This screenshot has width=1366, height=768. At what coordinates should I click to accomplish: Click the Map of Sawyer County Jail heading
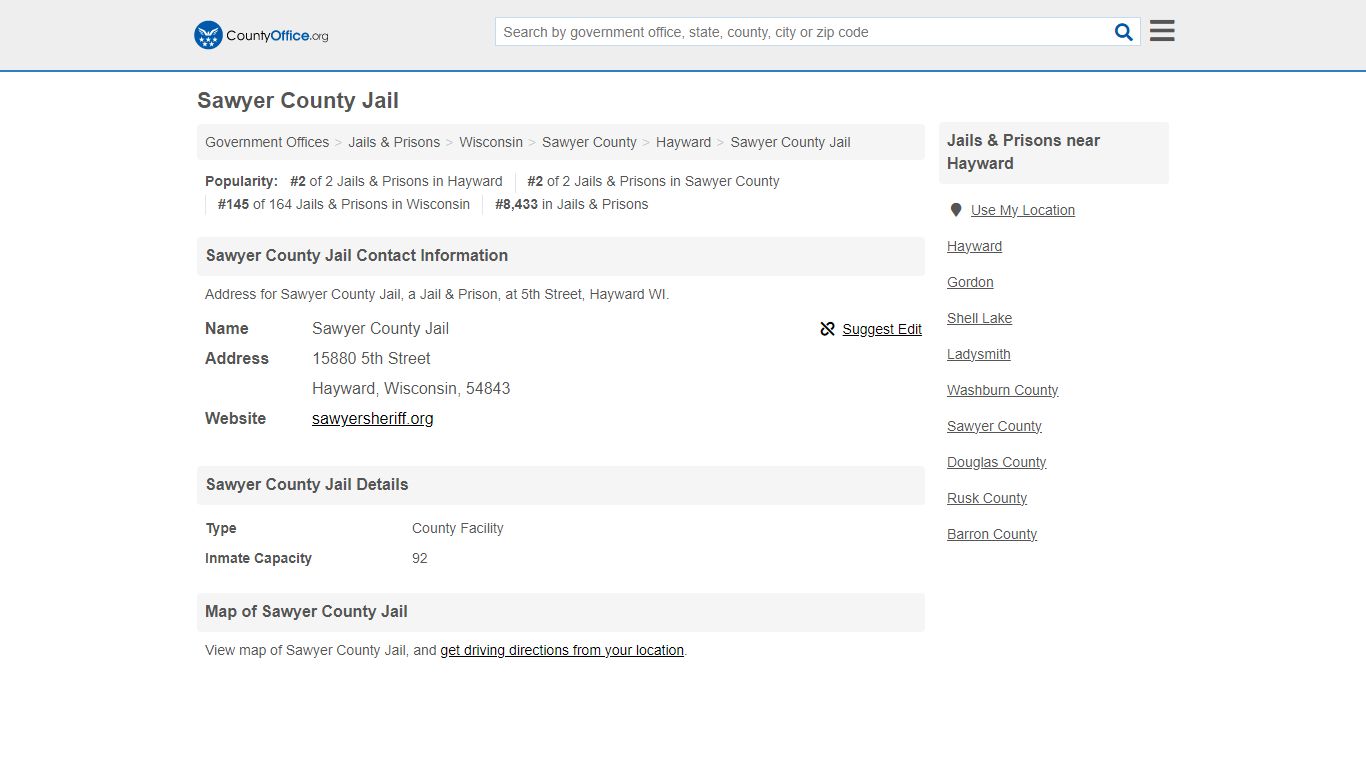click(x=306, y=612)
